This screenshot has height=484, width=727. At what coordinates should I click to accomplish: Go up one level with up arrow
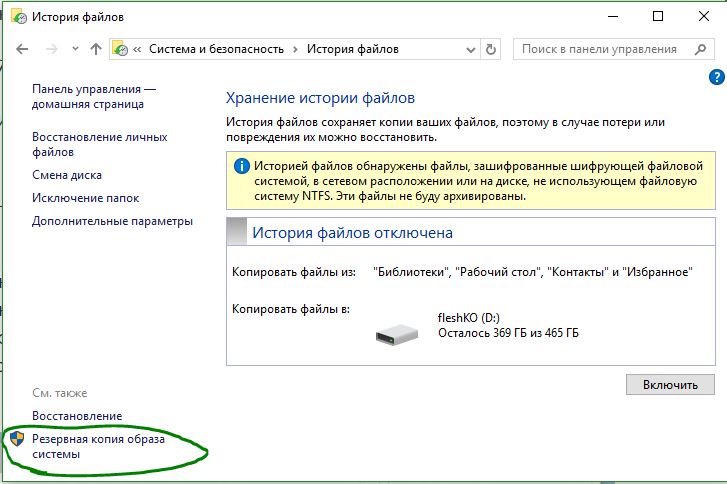[x=96, y=49]
